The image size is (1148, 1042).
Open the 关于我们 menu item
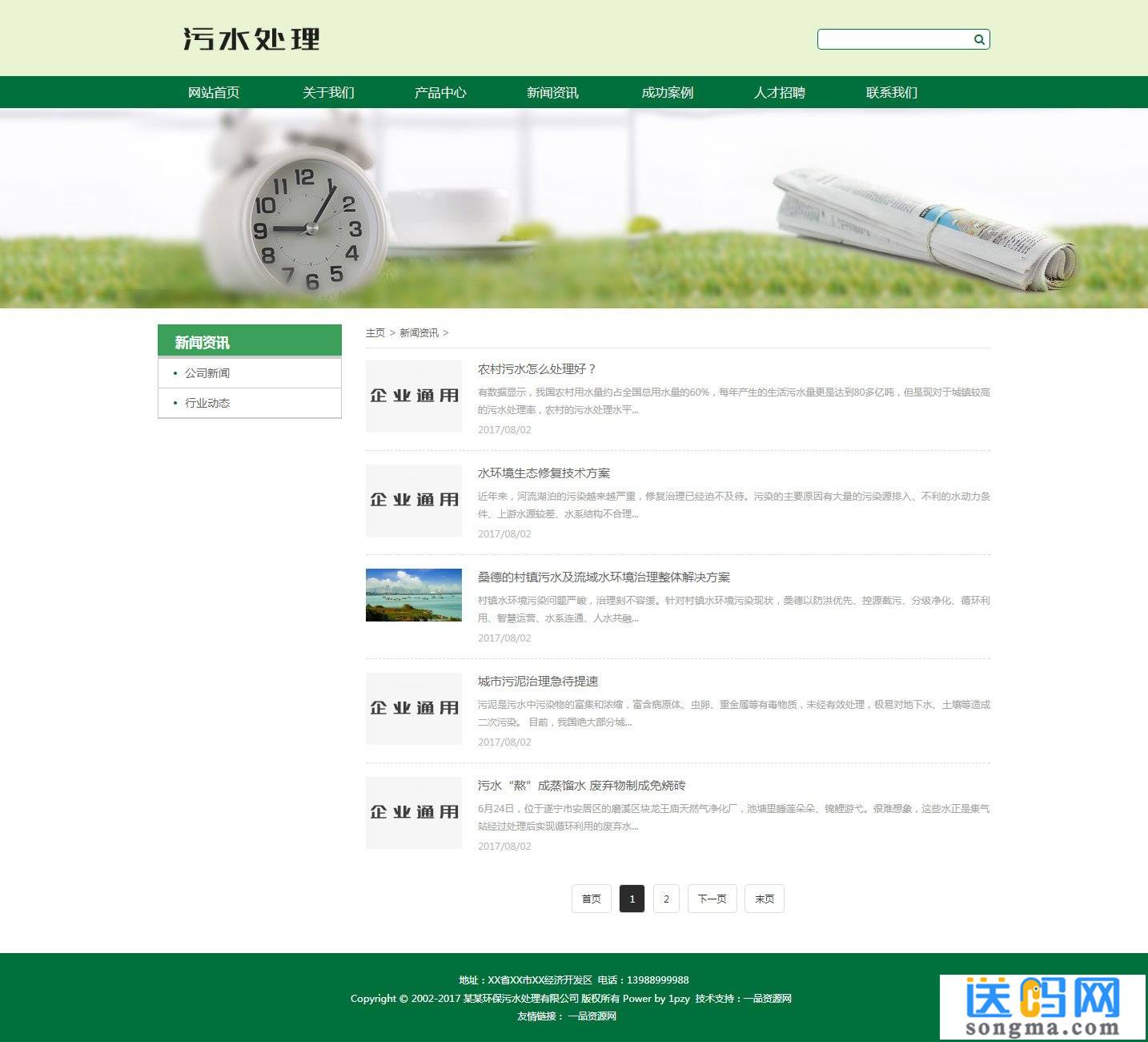pos(327,92)
